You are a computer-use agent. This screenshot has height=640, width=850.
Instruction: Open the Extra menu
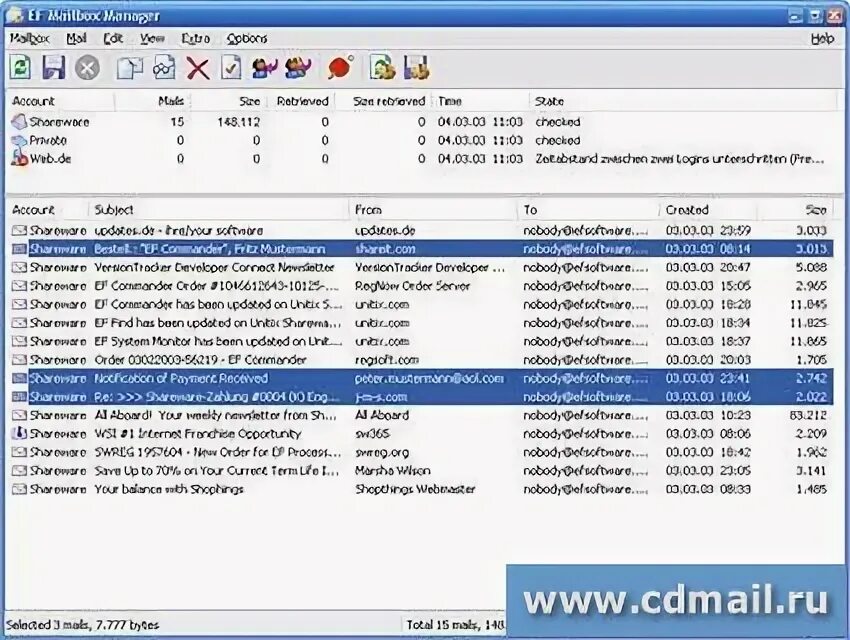pos(196,38)
